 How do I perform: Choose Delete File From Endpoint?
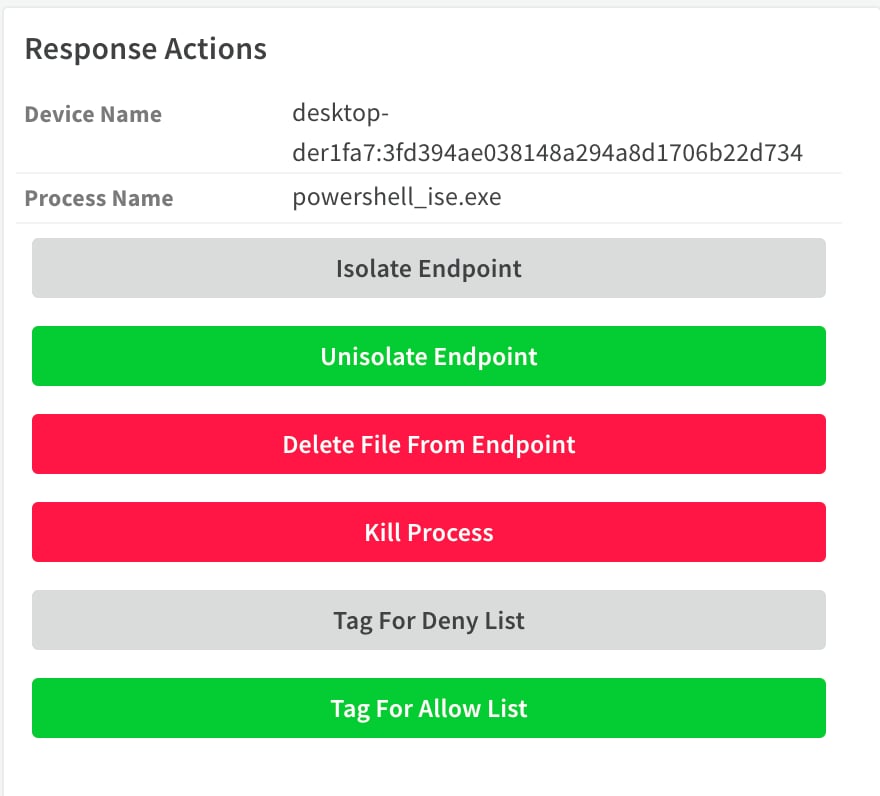point(429,444)
